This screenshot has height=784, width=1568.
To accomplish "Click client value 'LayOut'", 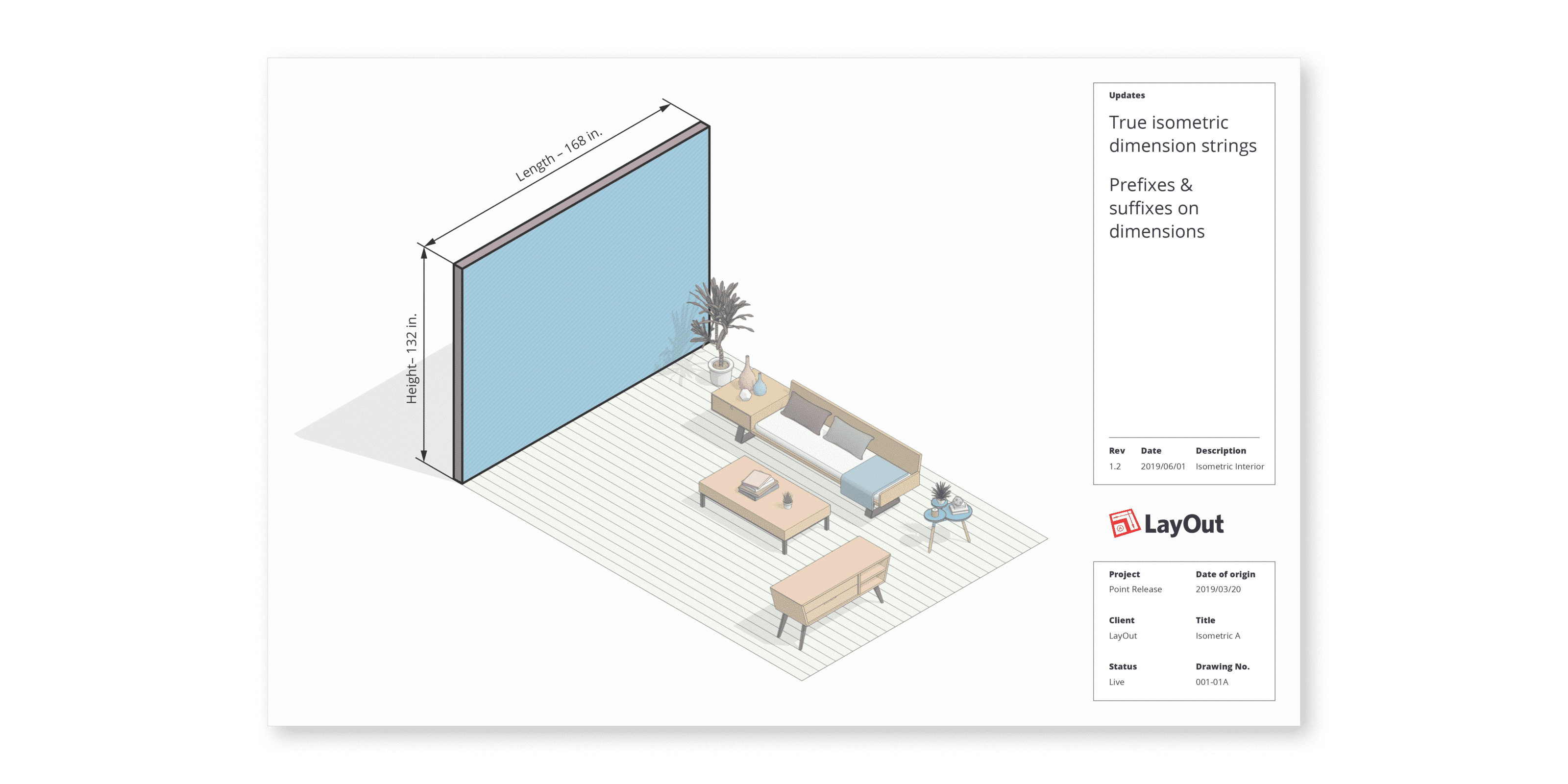I will pos(1123,636).
